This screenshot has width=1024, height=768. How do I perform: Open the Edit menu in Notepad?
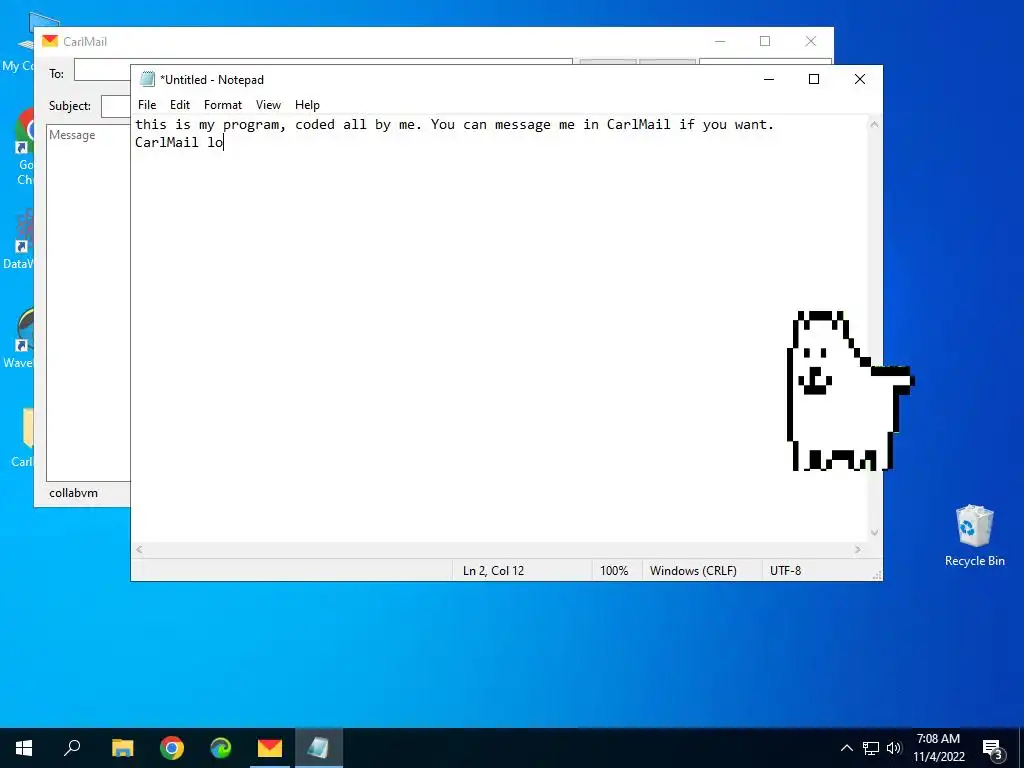point(180,105)
